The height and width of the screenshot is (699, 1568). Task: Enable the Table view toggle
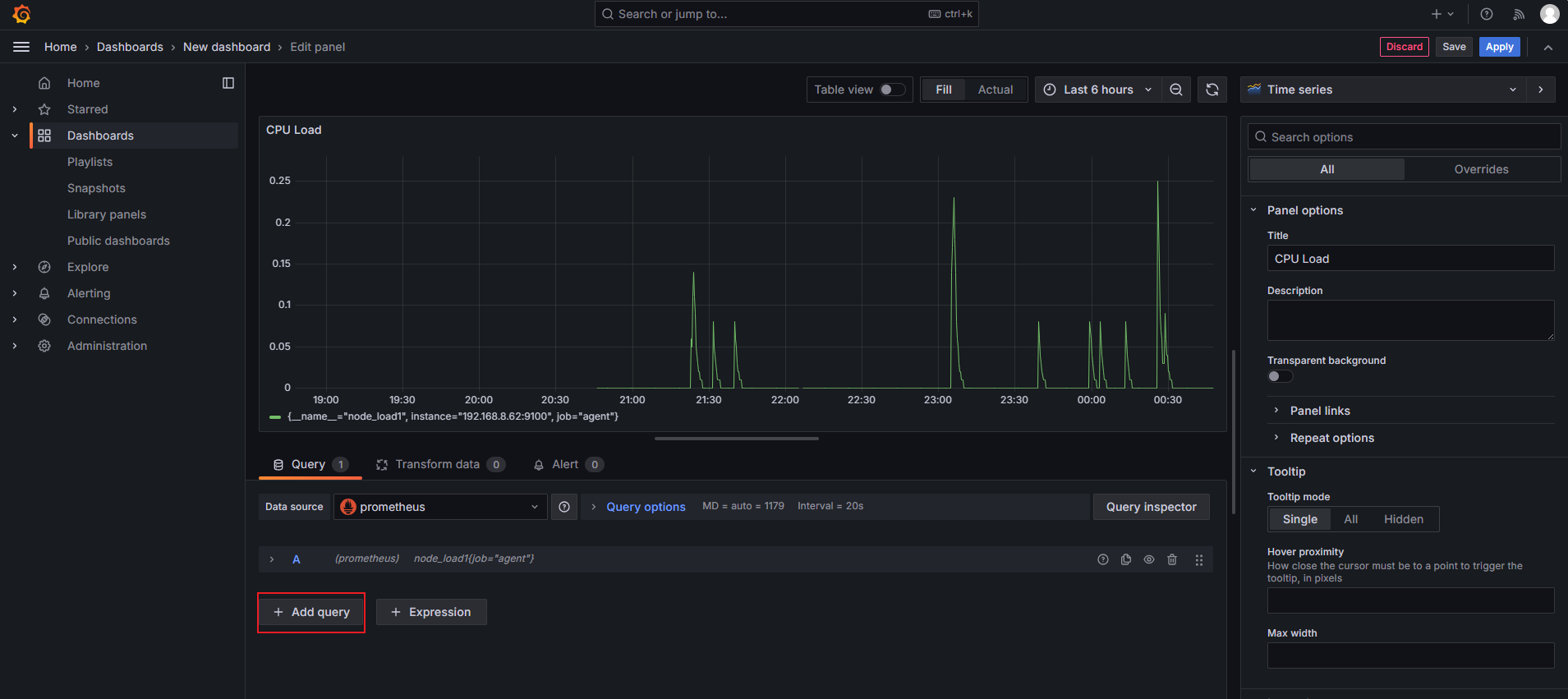click(892, 90)
